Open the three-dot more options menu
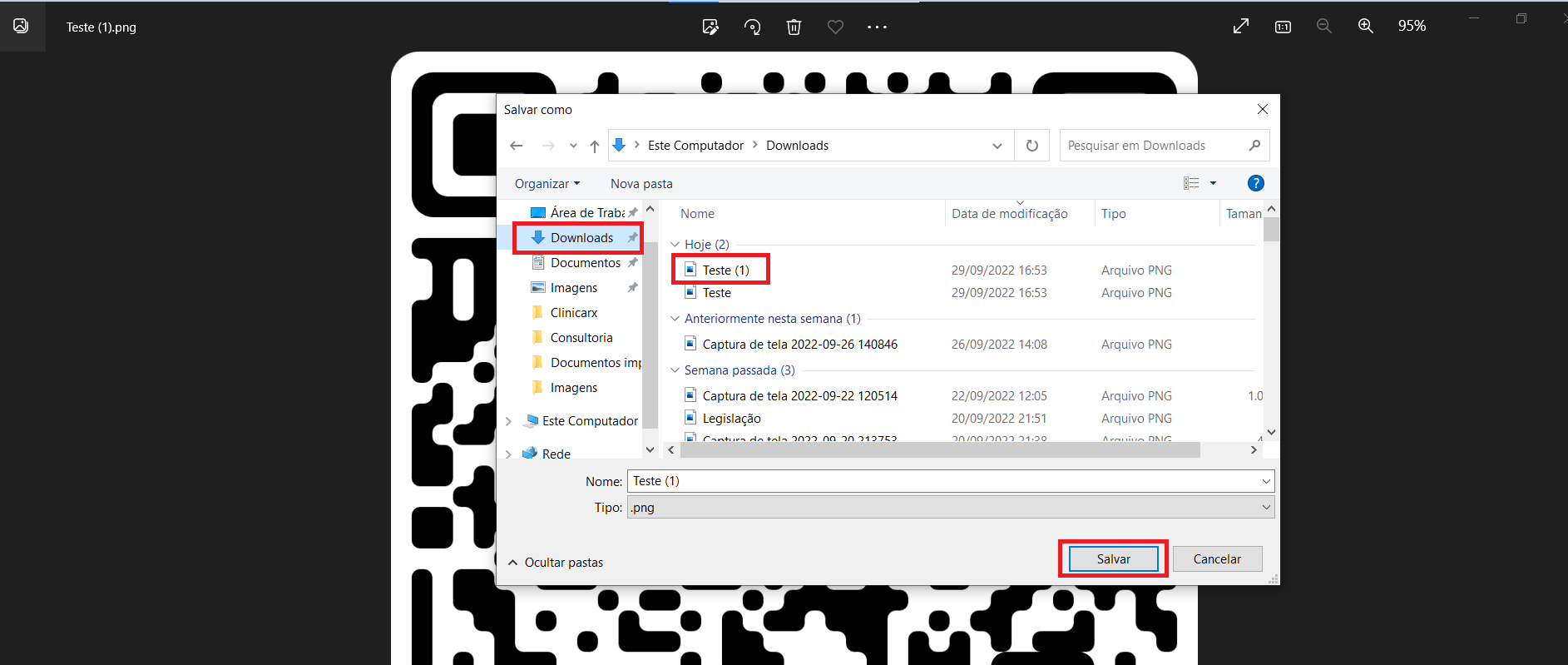1568x665 pixels. pos(877,27)
